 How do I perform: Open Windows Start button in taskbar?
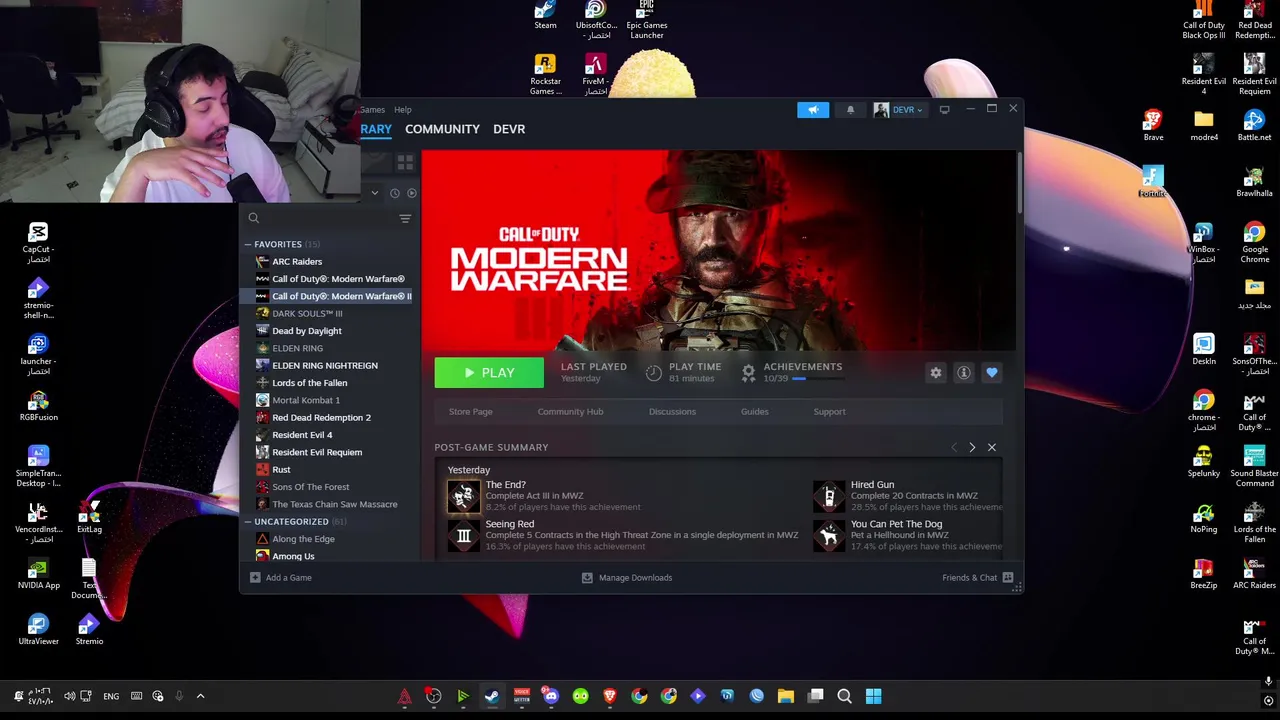[874, 696]
